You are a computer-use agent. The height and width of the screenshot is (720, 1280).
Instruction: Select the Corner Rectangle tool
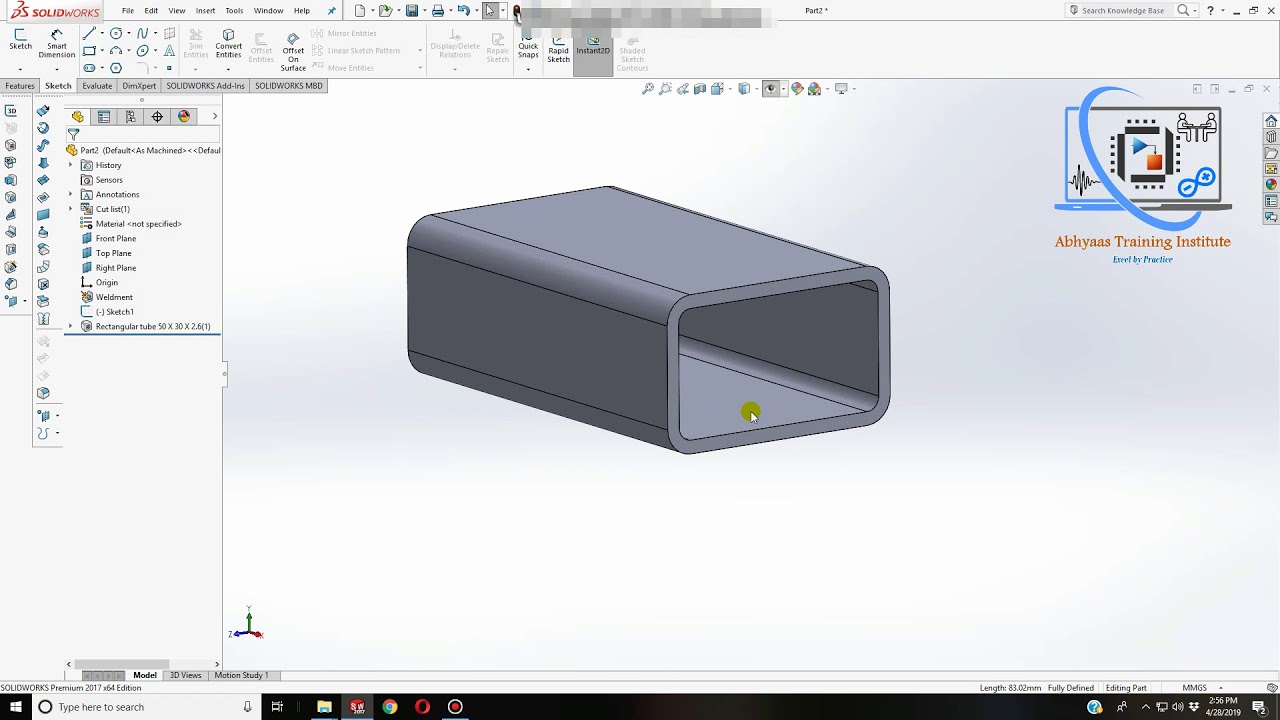[89, 50]
